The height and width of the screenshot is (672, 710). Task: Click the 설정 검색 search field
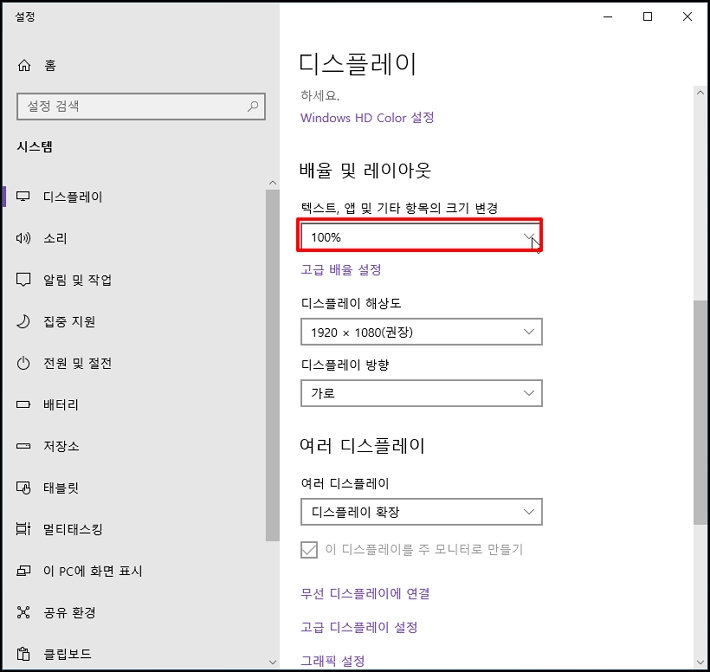click(x=141, y=106)
